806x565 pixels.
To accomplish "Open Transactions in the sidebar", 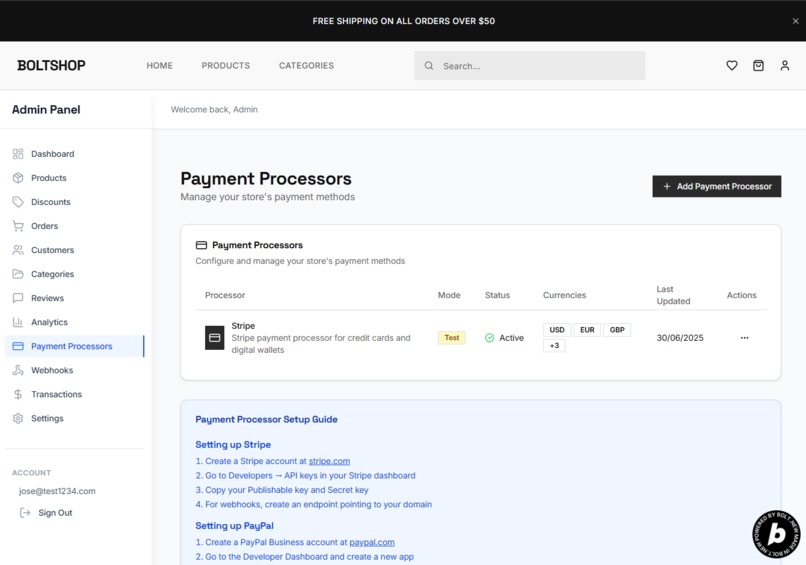I will (75, 394).
